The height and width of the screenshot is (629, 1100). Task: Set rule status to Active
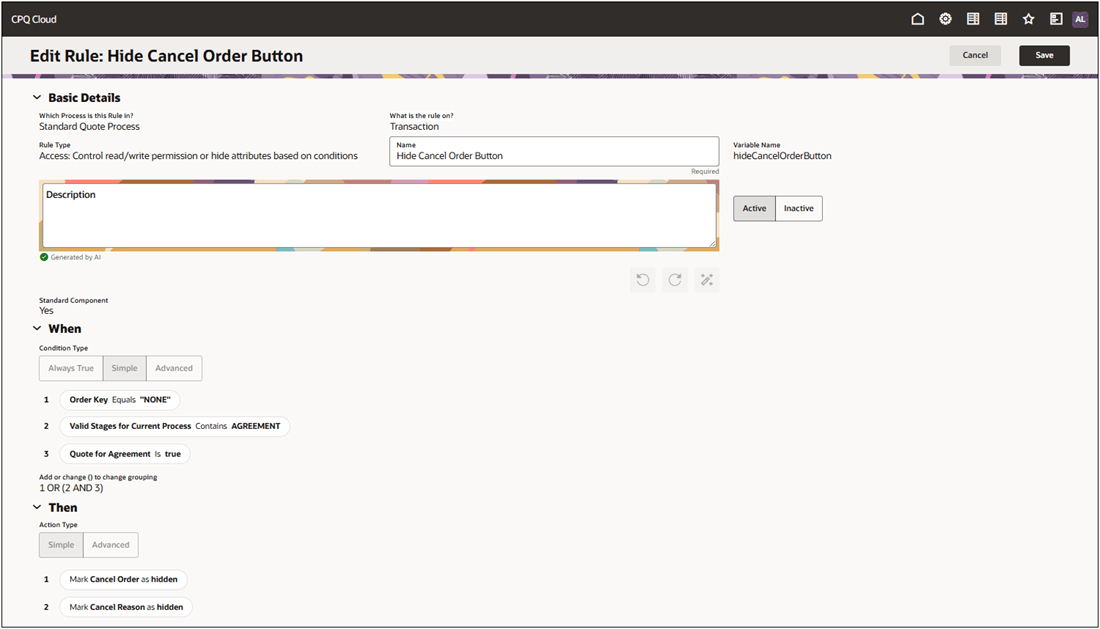click(x=754, y=208)
